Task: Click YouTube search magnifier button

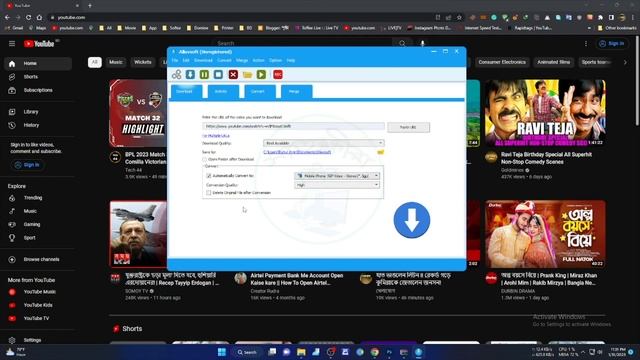Action: [402, 43]
